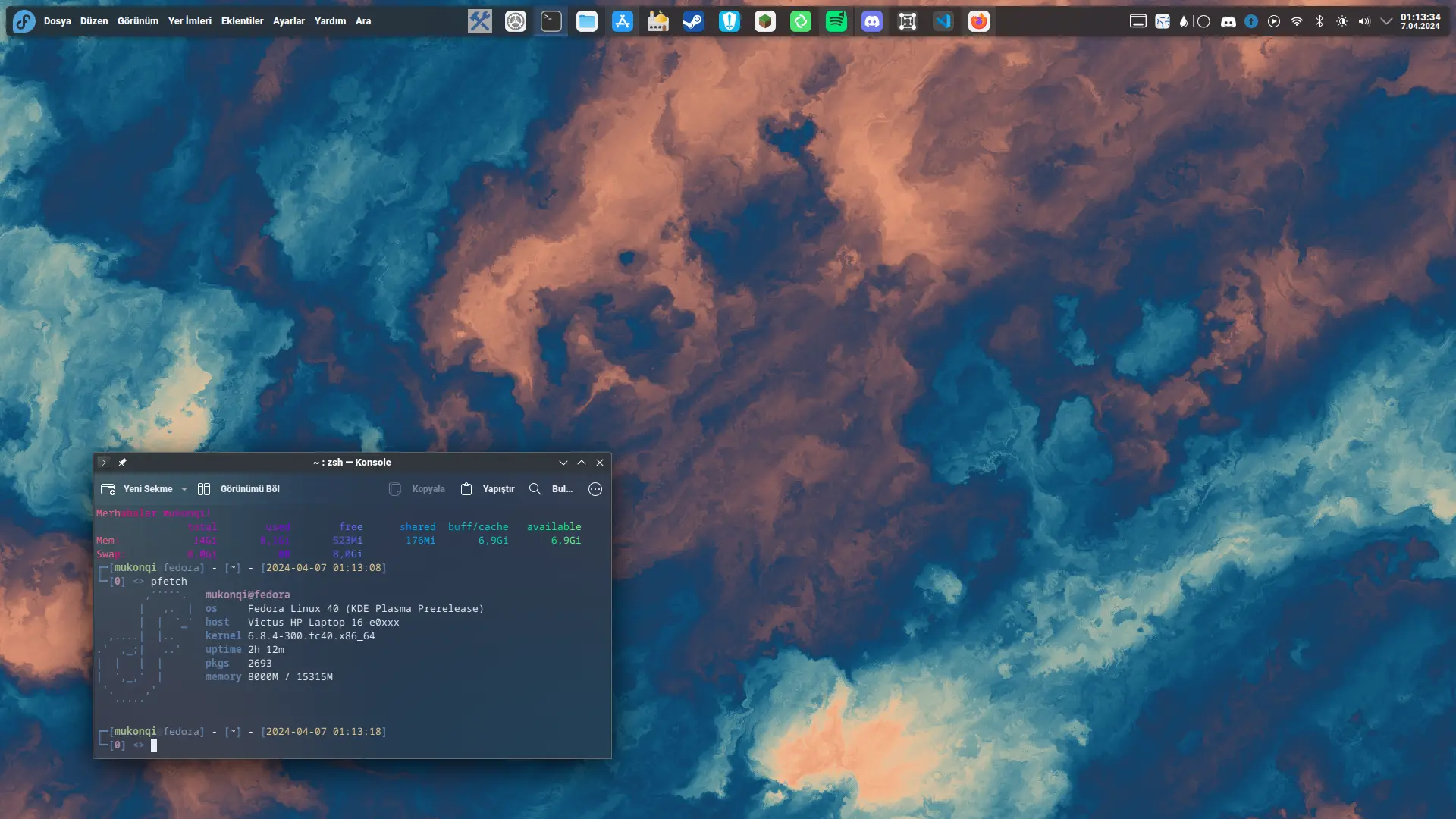Image resolution: width=1456 pixels, height=819 pixels.
Task: Open the blue marble tray applet
Action: 1163,21
